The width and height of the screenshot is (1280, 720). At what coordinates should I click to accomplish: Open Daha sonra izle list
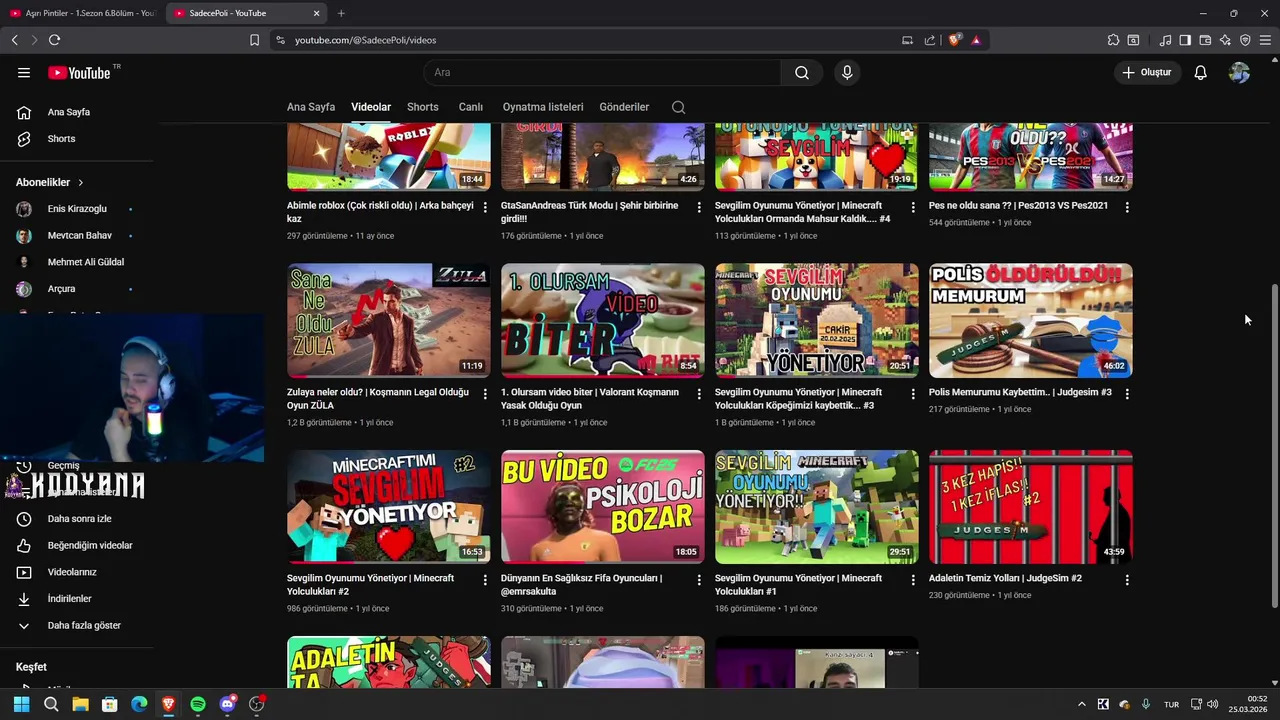[78, 519]
